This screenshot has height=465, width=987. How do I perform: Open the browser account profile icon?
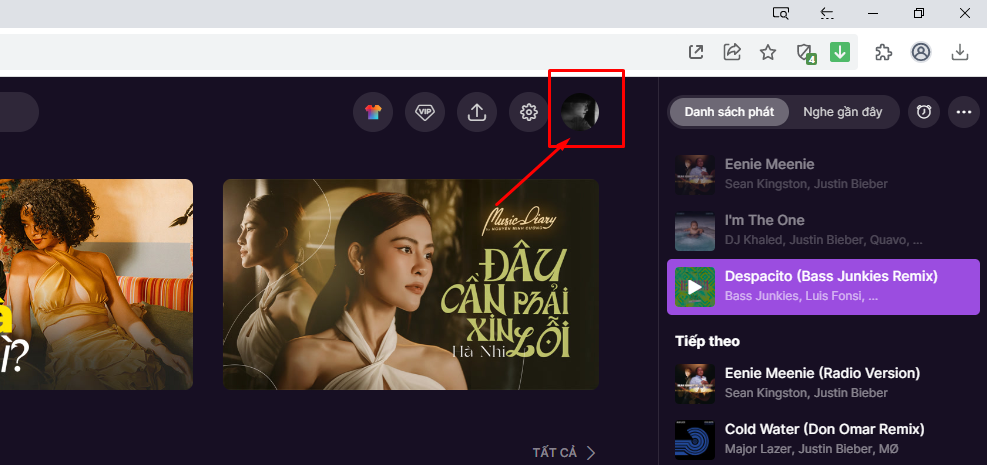[921, 52]
